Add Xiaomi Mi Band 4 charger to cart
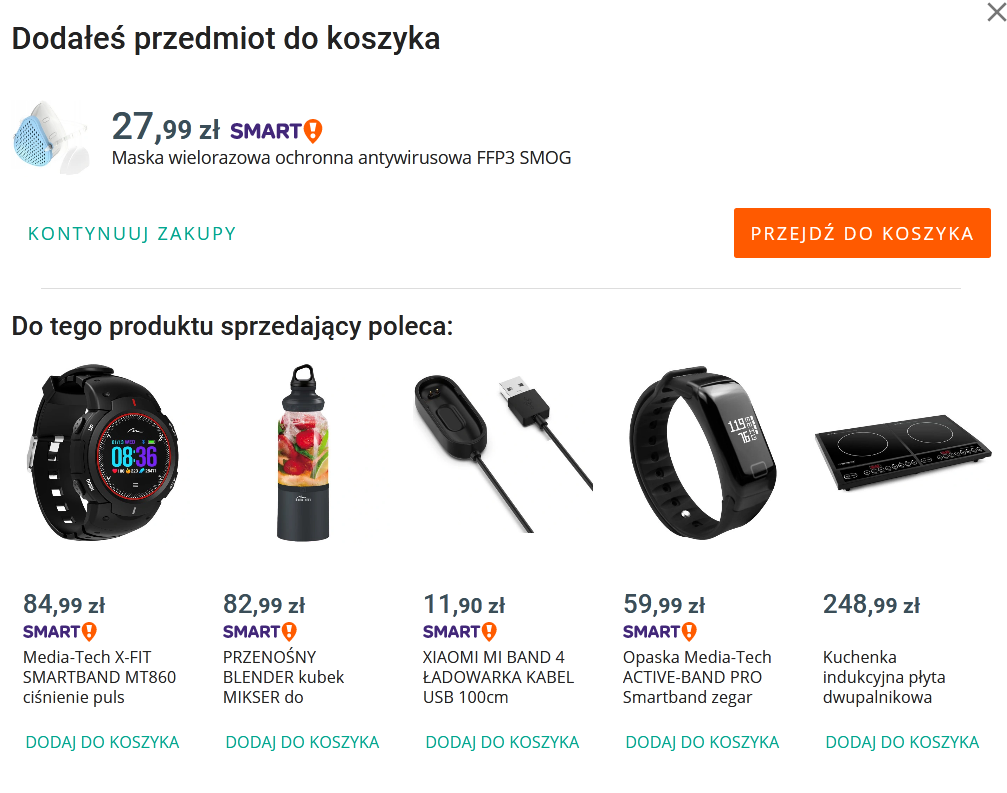 click(x=502, y=742)
